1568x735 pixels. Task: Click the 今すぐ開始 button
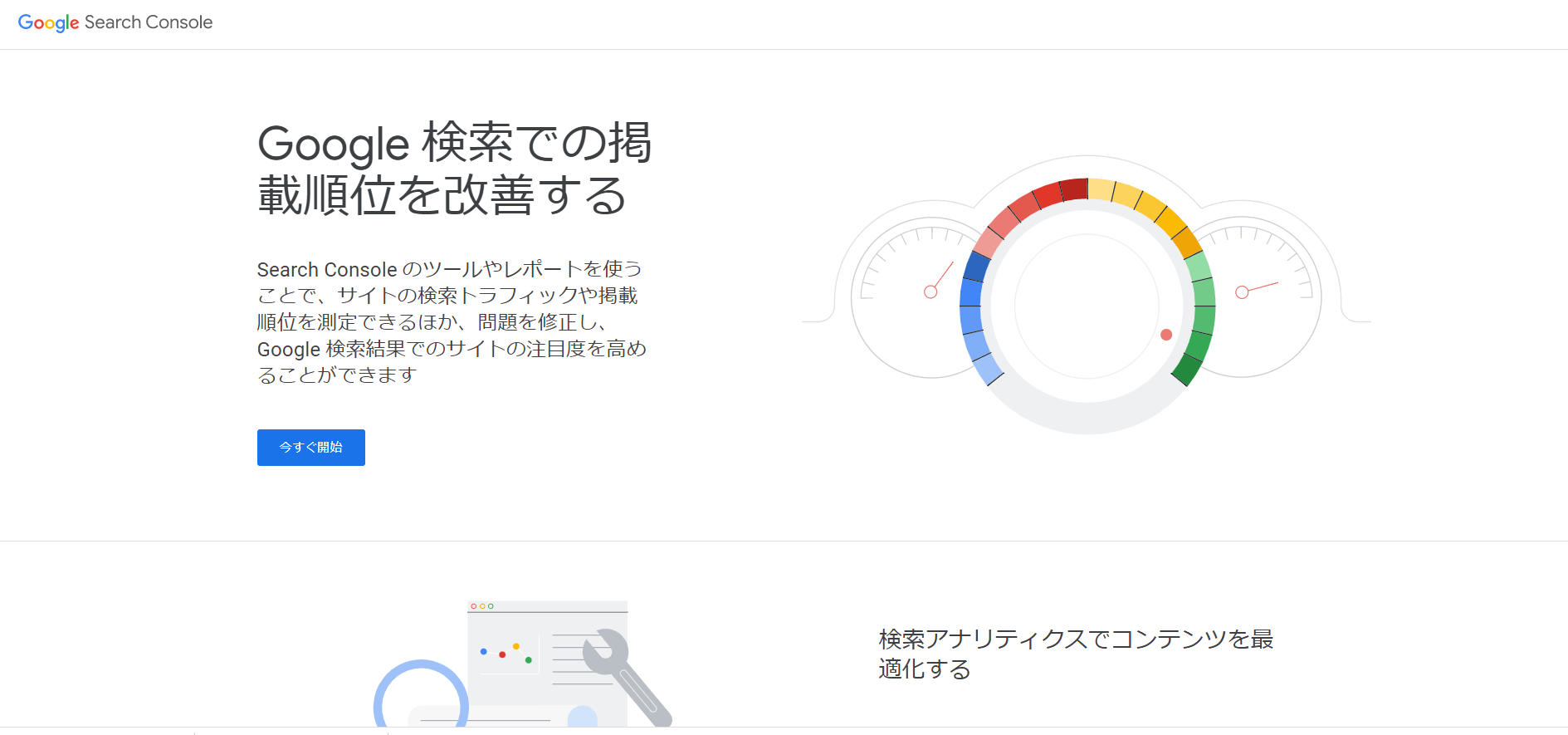click(x=311, y=448)
